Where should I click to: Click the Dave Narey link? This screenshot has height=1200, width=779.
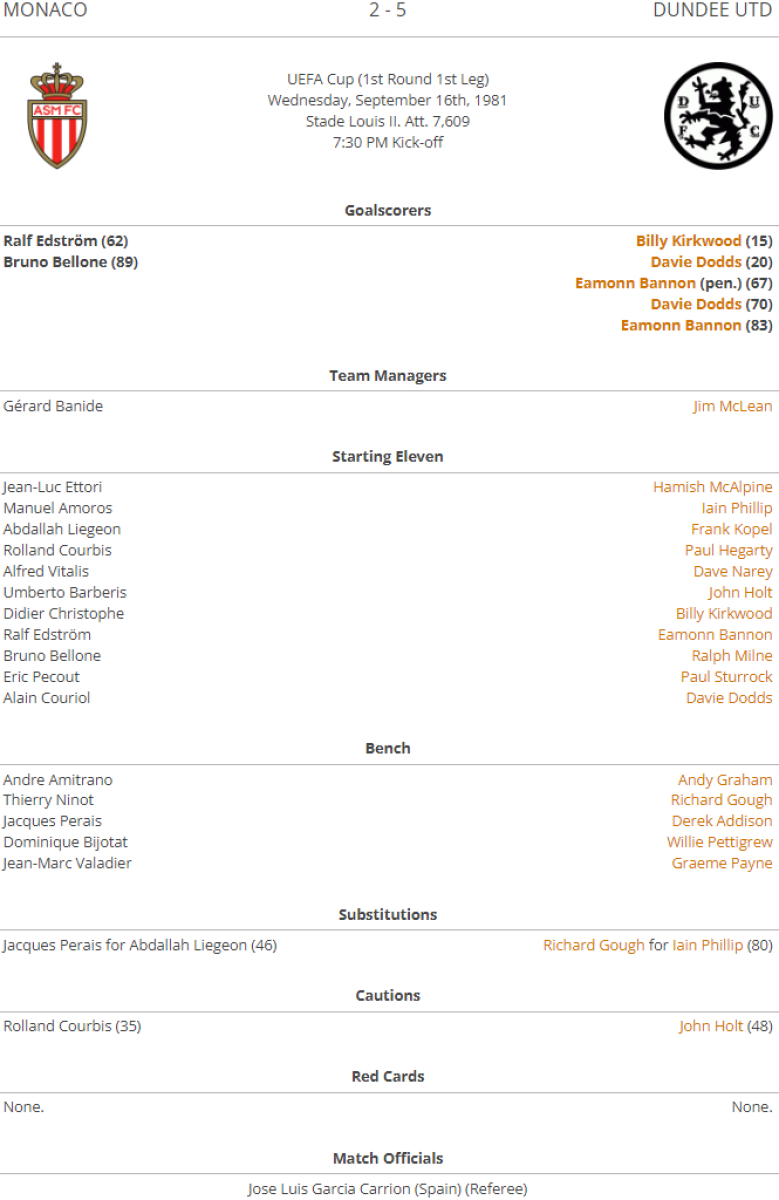[x=732, y=571]
